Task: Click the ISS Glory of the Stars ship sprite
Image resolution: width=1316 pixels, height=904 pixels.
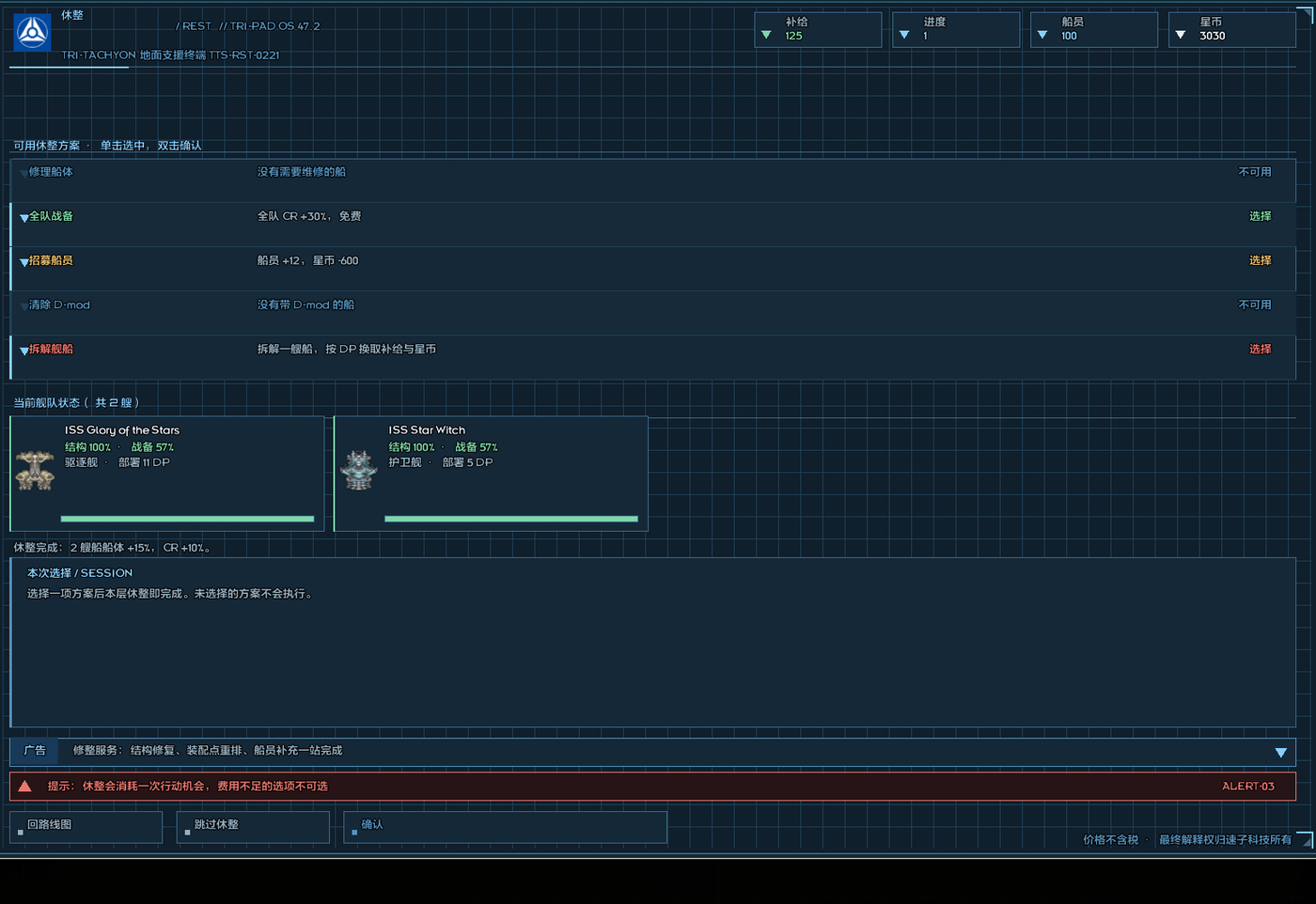Action: pos(35,470)
